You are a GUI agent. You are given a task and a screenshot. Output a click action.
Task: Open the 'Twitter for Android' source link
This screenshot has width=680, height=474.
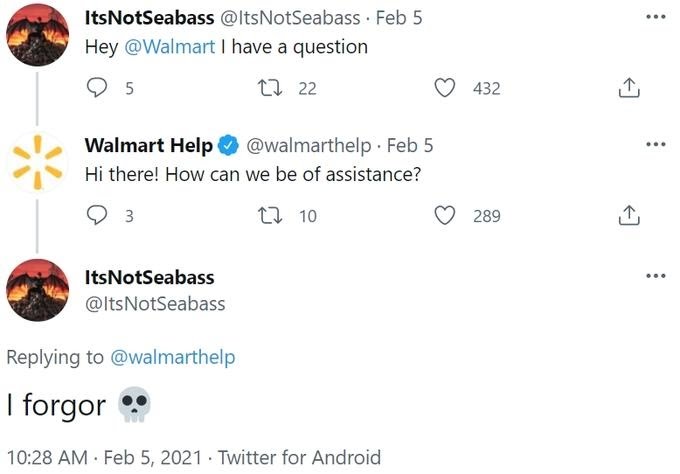[299, 458]
